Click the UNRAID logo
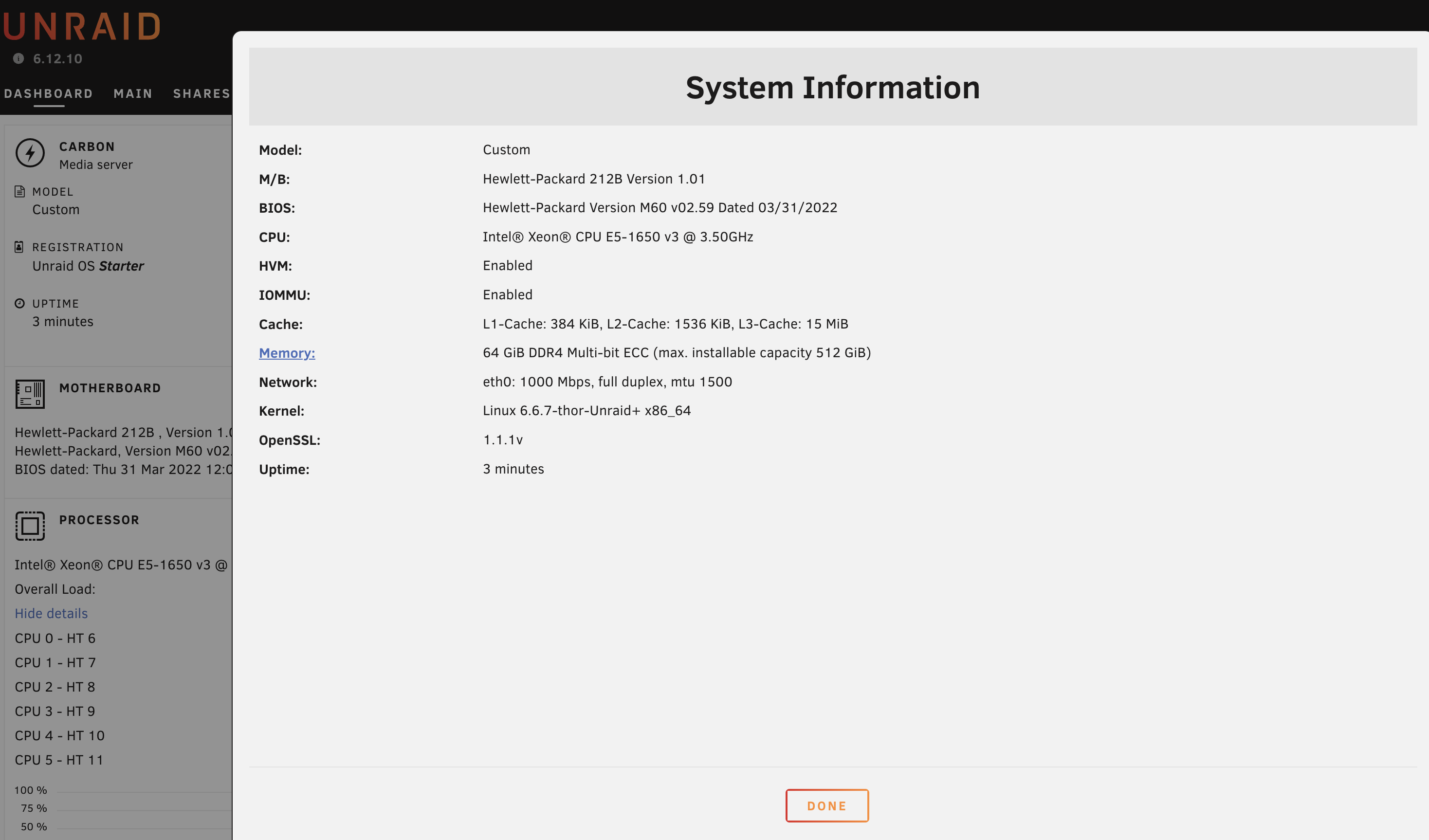The height and width of the screenshot is (840, 1429). click(82, 27)
